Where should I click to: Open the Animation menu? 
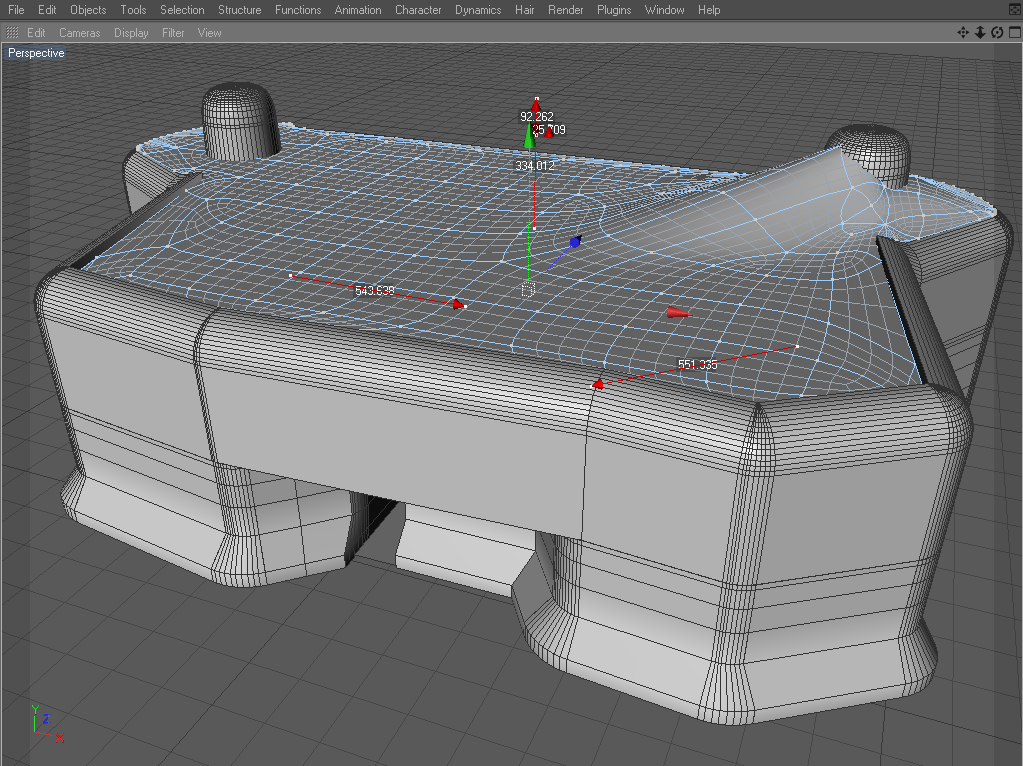coord(358,10)
